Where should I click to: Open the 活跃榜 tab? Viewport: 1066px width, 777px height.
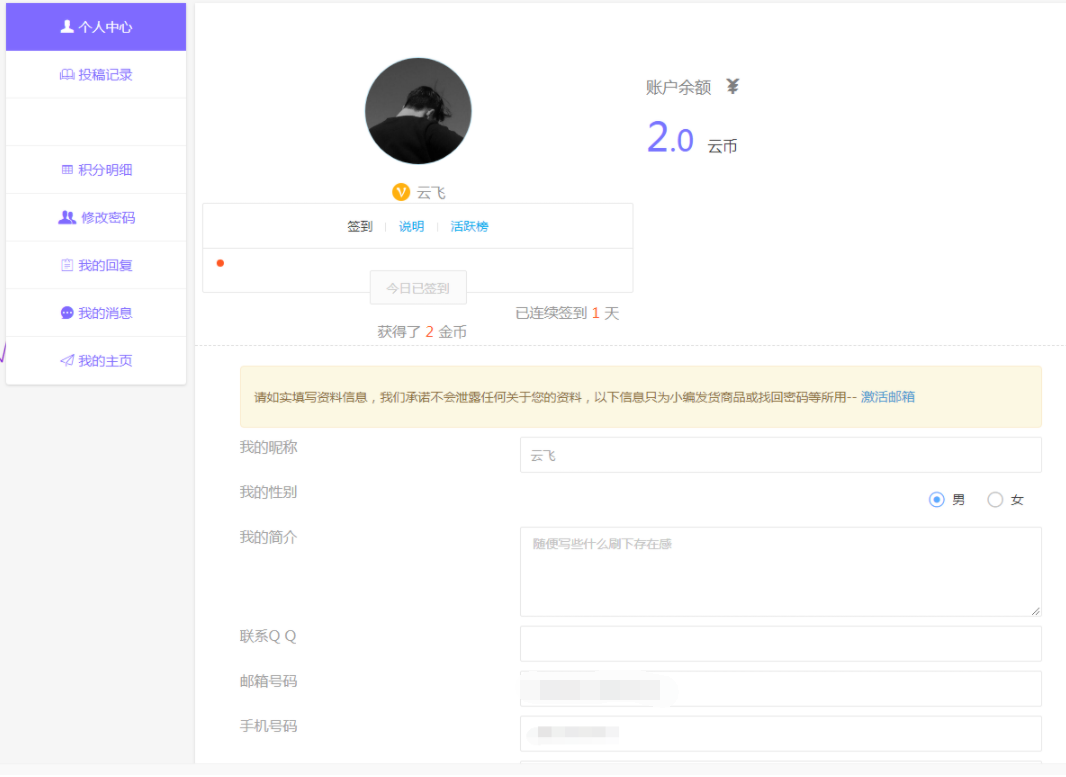click(x=469, y=227)
